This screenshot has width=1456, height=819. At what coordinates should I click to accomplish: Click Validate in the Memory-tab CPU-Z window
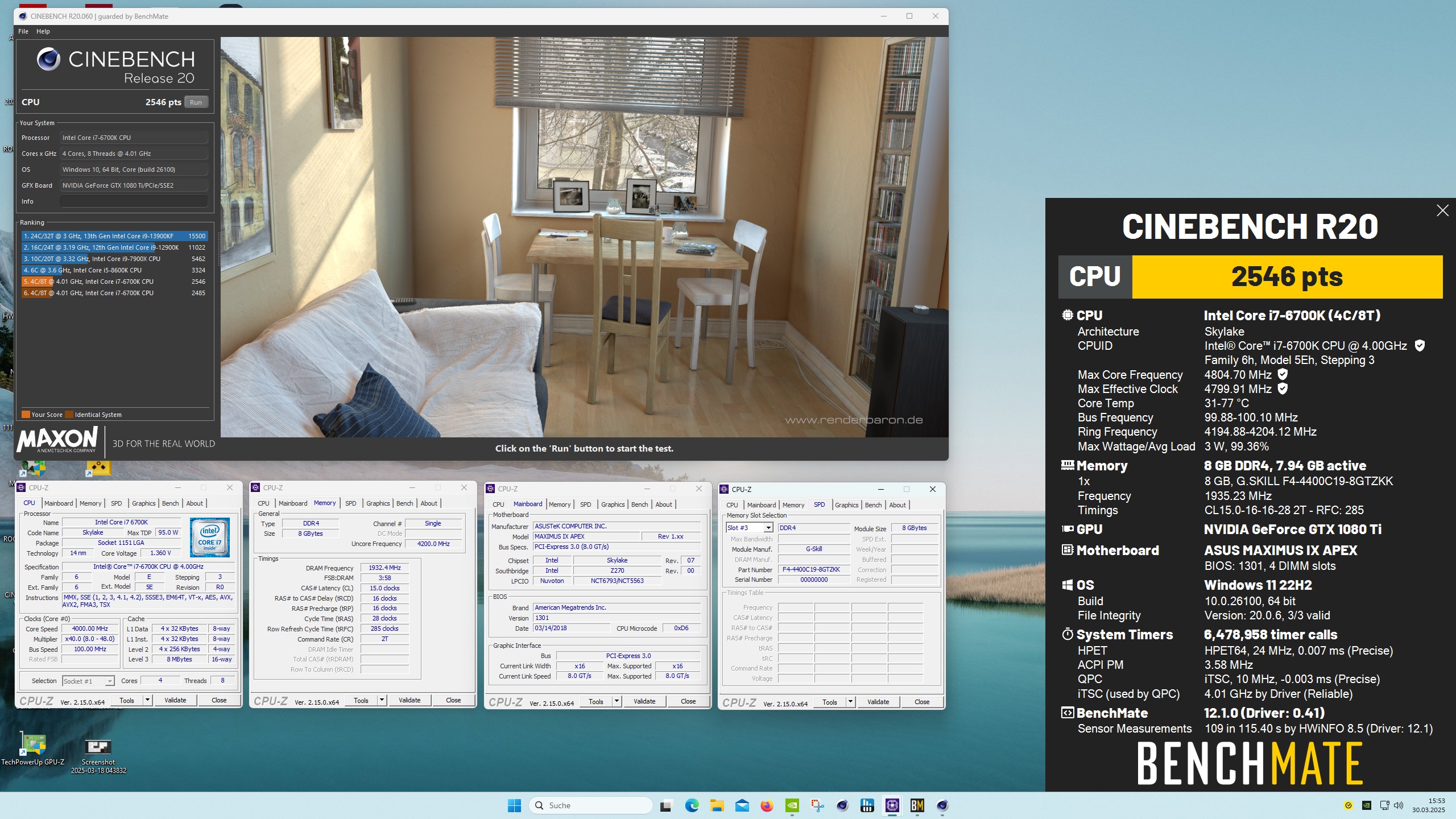[409, 700]
